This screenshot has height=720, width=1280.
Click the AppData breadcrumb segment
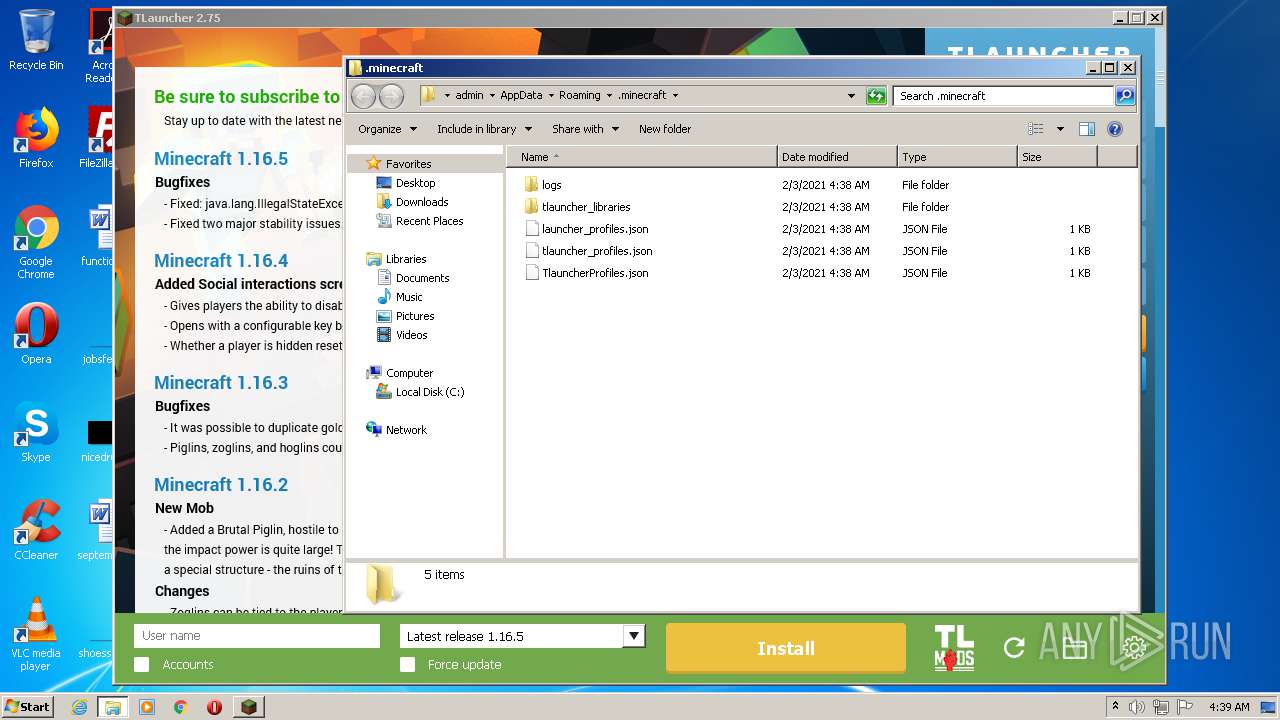pyautogui.click(x=521, y=96)
